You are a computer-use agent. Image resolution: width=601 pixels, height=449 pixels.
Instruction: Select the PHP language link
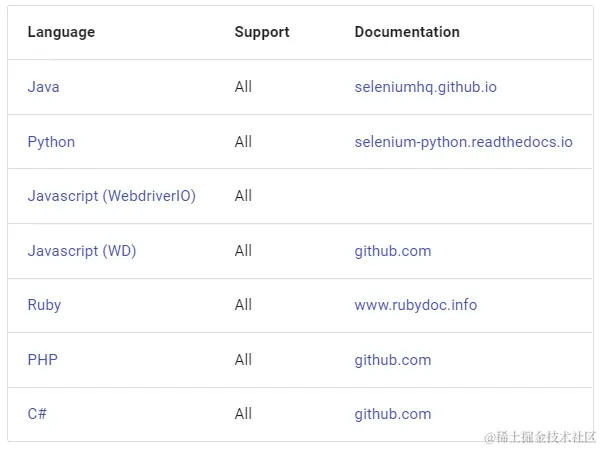click(42, 360)
